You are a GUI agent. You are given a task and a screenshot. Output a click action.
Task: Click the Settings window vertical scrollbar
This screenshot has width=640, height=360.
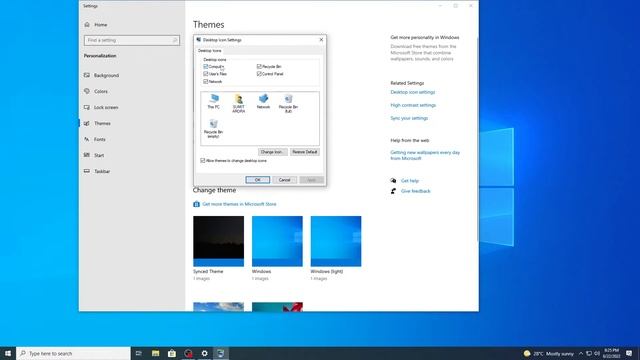point(477,139)
